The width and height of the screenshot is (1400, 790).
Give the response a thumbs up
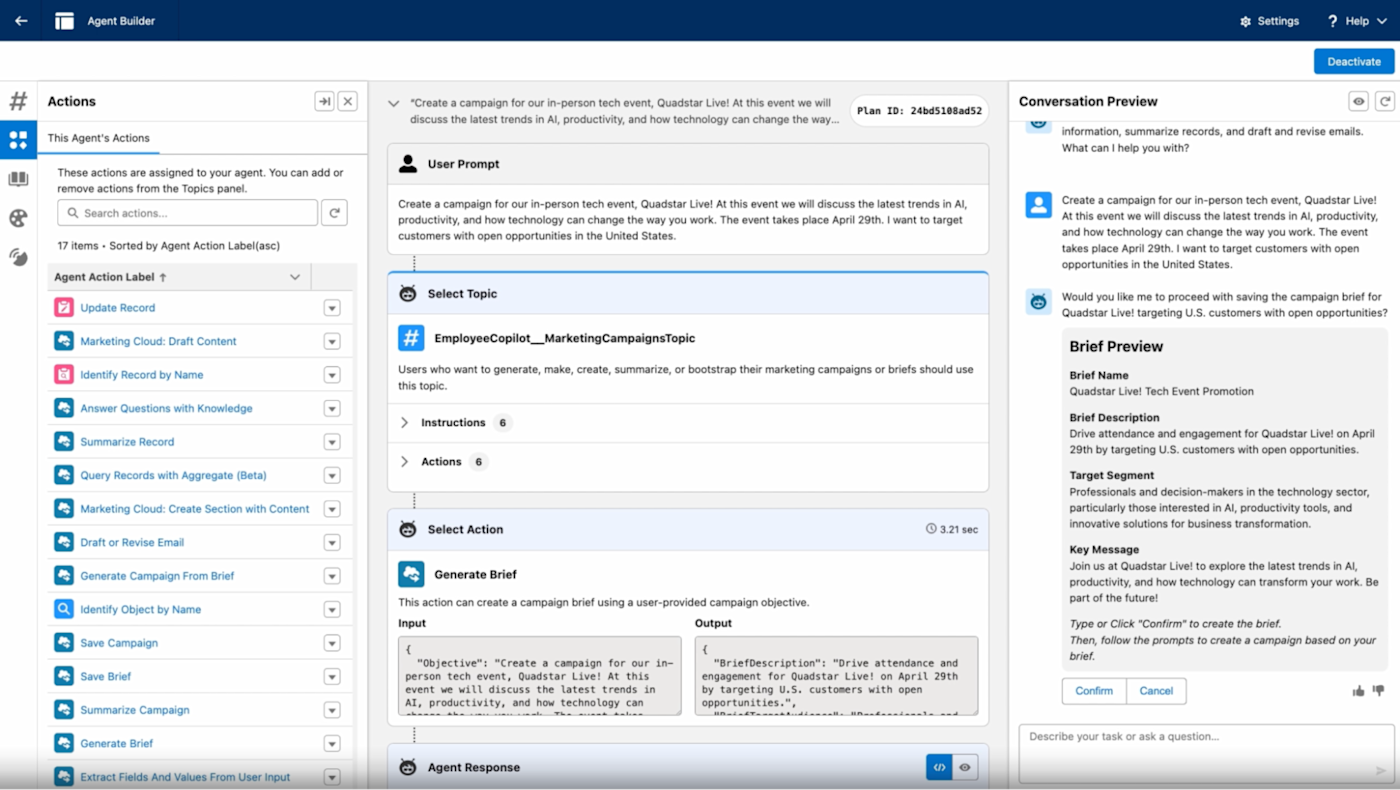(1359, 691)
